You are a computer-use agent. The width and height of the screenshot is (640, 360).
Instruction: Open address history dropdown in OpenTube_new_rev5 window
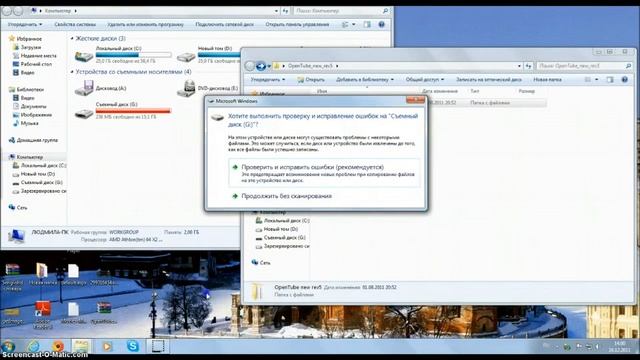[x=519, y=66]
